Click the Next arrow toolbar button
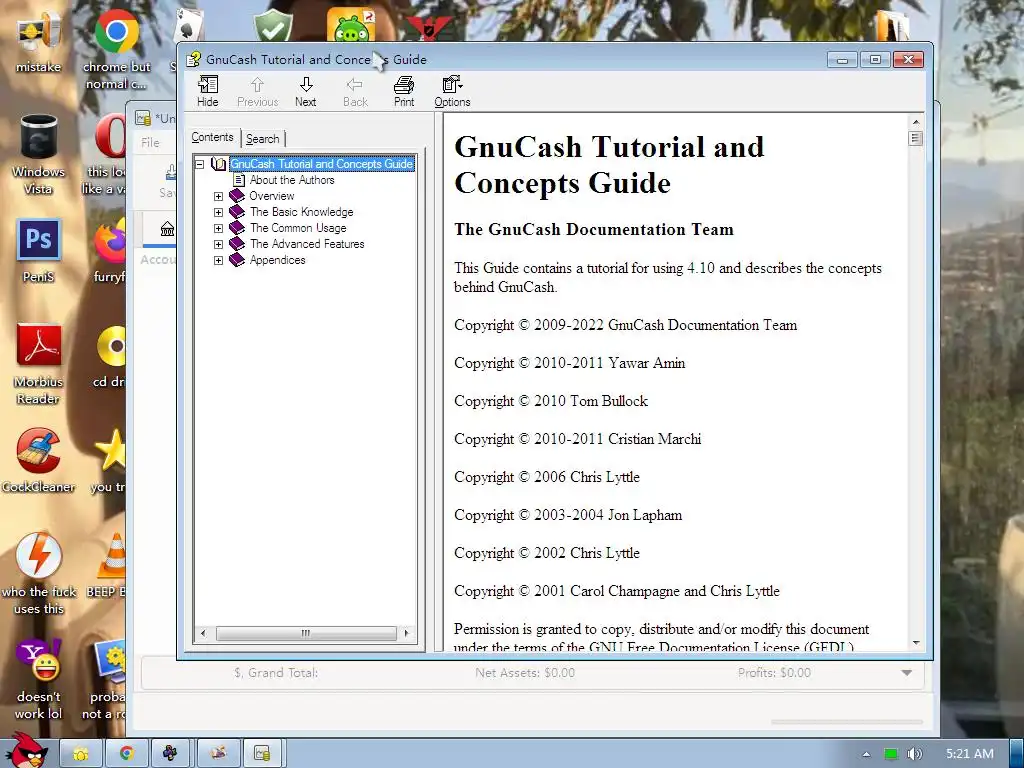 (x=306, y=91)
